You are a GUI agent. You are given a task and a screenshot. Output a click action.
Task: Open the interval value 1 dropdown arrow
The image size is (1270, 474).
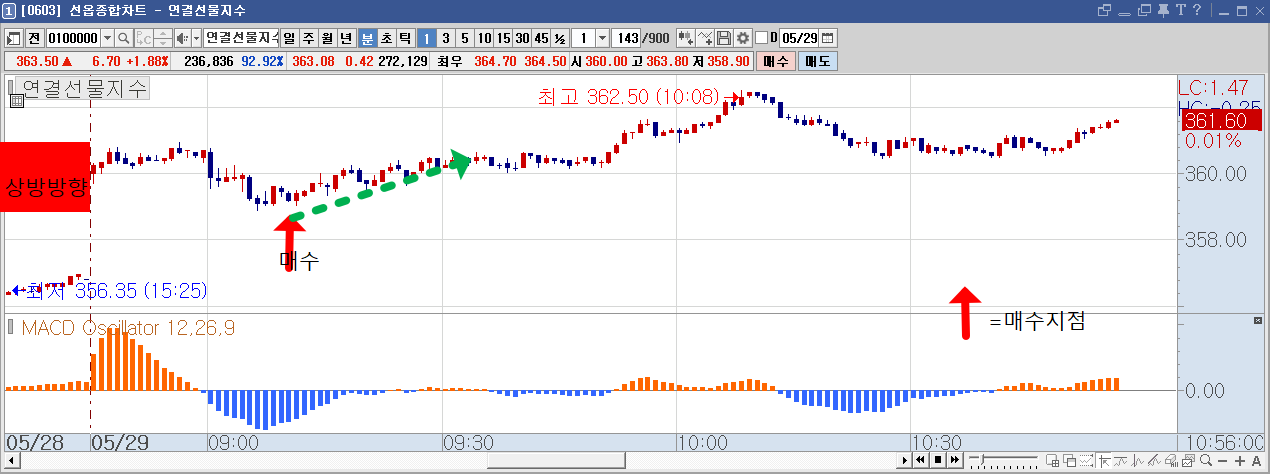click(602, 38)
